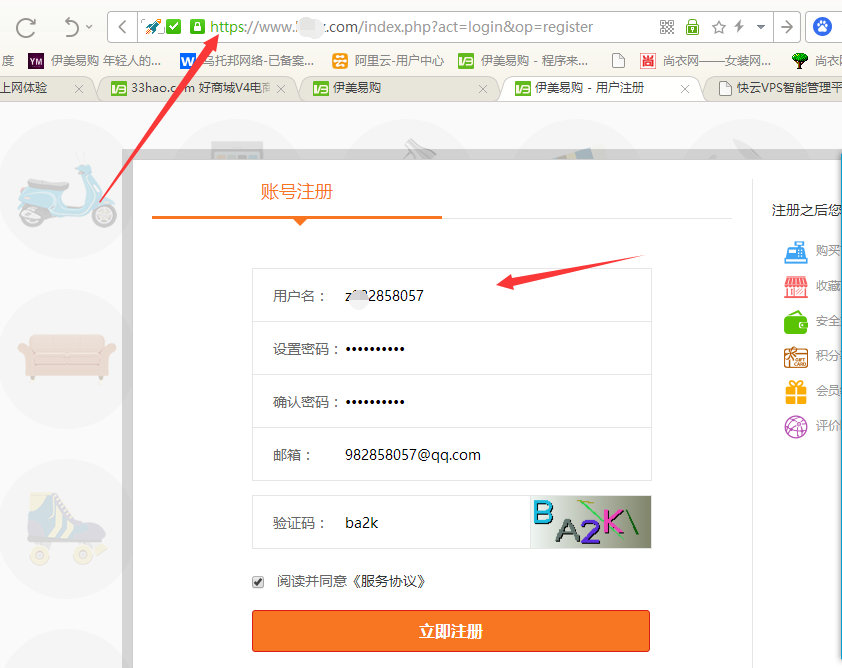Click the password lock icon in address bar
842x668 pixels.
click(x=692, y=26)
